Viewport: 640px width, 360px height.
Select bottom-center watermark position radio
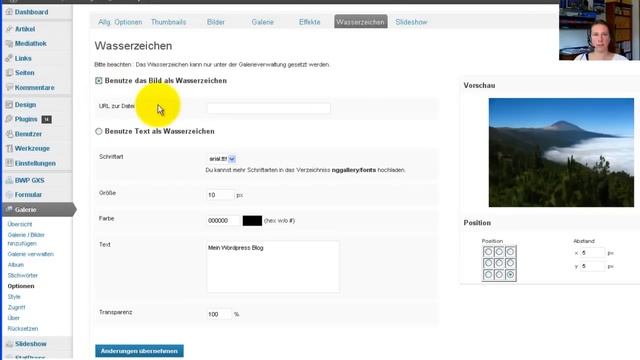(x=499, y=275)
